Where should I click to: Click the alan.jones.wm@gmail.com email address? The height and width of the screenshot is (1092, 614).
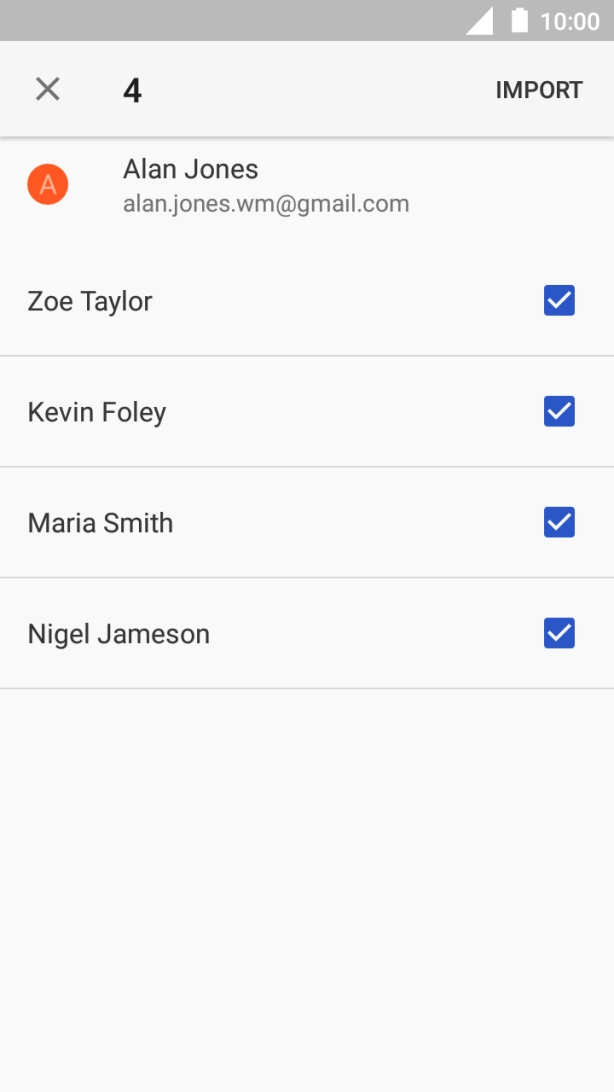click(x=266, y=204)
